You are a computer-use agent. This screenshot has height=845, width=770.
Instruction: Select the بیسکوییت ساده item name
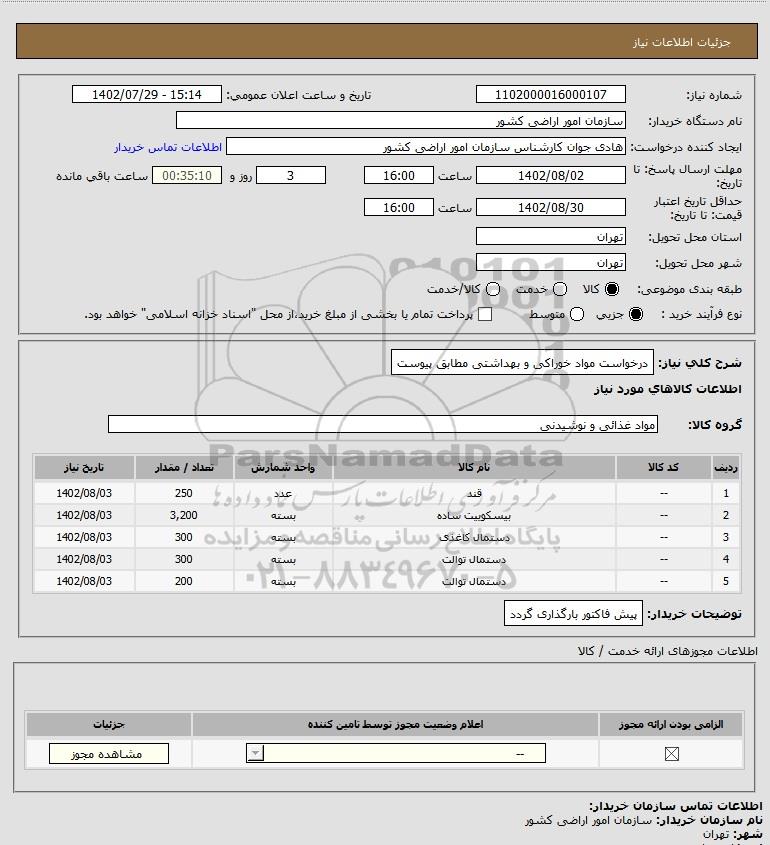pos(474,516)
